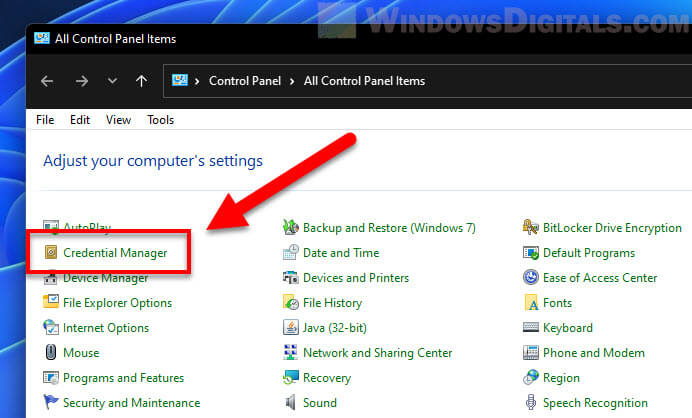Go up one level with up arrow
Image resolution: width=692 pixels, height=418 pixels.
coord(141,81)
